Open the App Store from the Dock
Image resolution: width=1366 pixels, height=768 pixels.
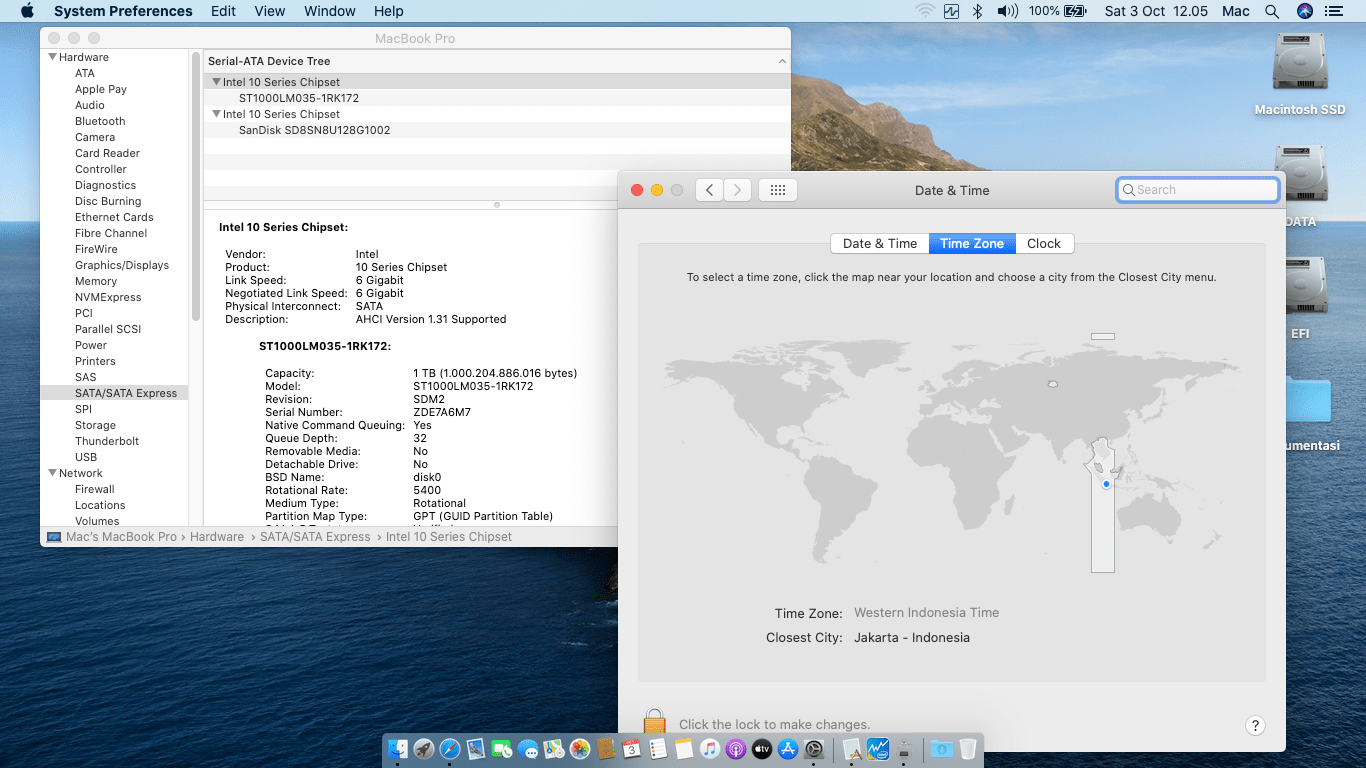tap(788, 748)
